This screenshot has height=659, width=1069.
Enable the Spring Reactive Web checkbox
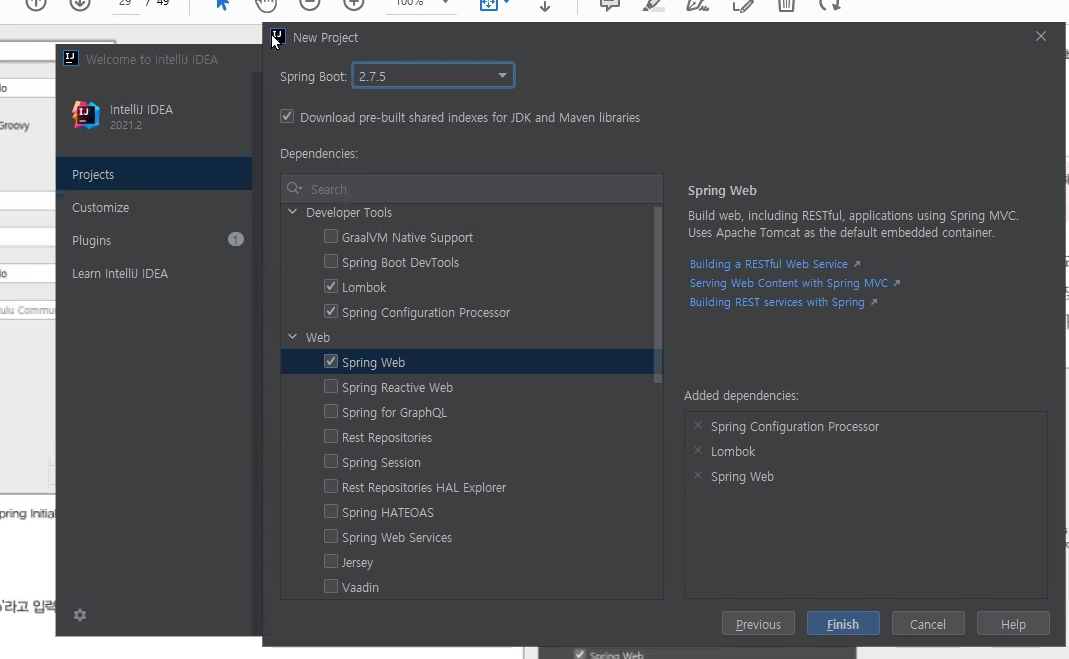[x=331, y=386]
